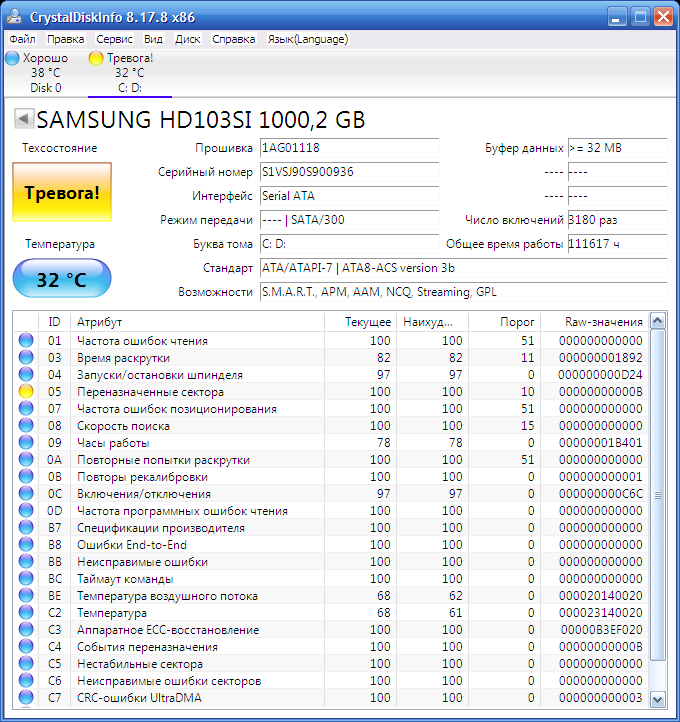Click the blue status icon for attribute C4

[x=26, y=646]
